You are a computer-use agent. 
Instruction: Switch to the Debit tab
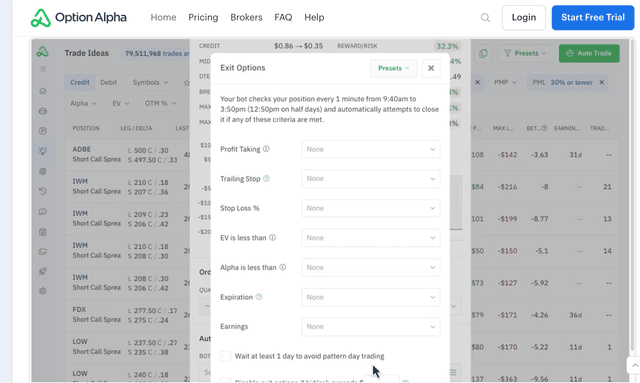pos(109,82)
